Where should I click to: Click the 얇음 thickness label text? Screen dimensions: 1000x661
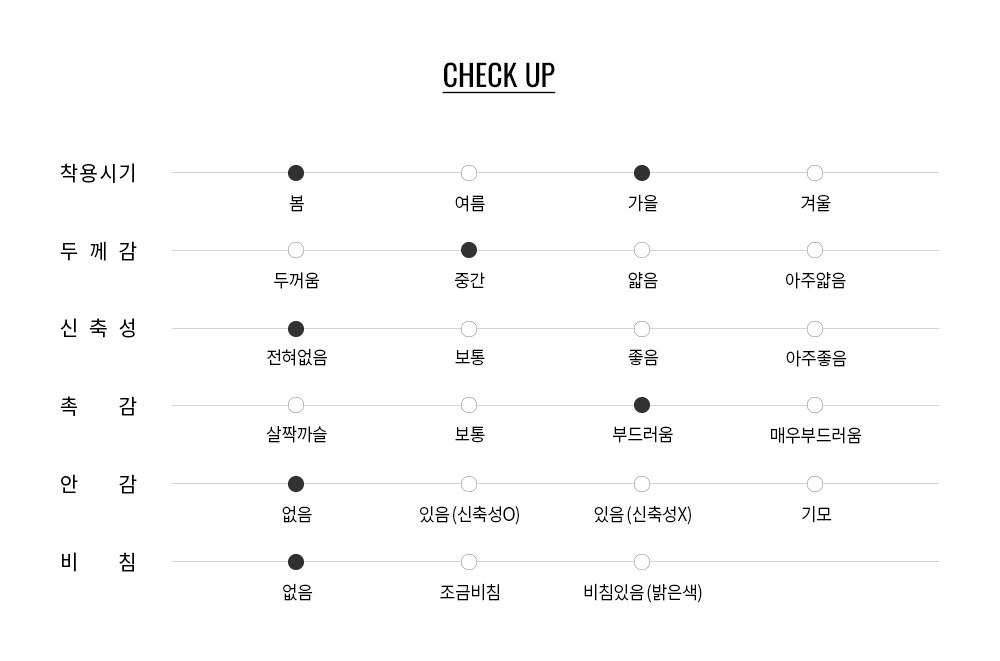(642, 281)
